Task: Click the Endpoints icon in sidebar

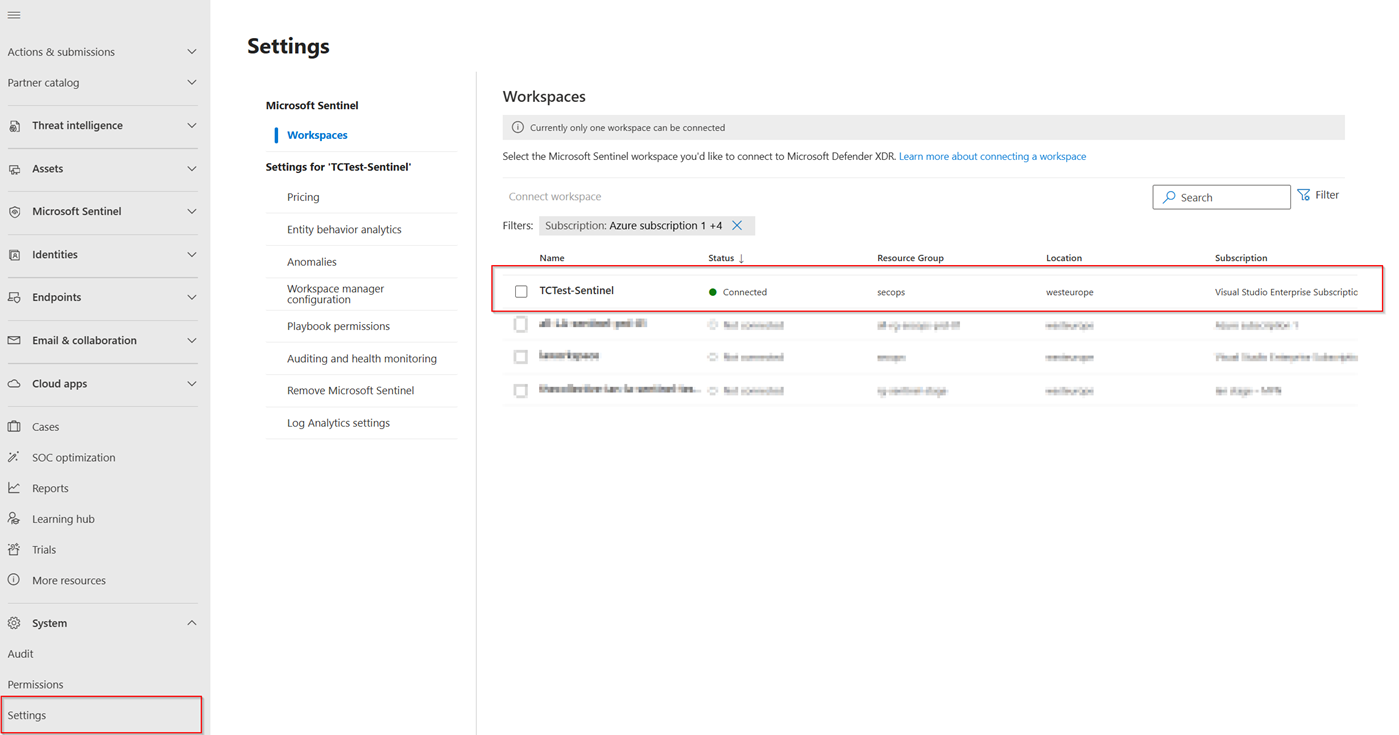Action: [14, 298]
